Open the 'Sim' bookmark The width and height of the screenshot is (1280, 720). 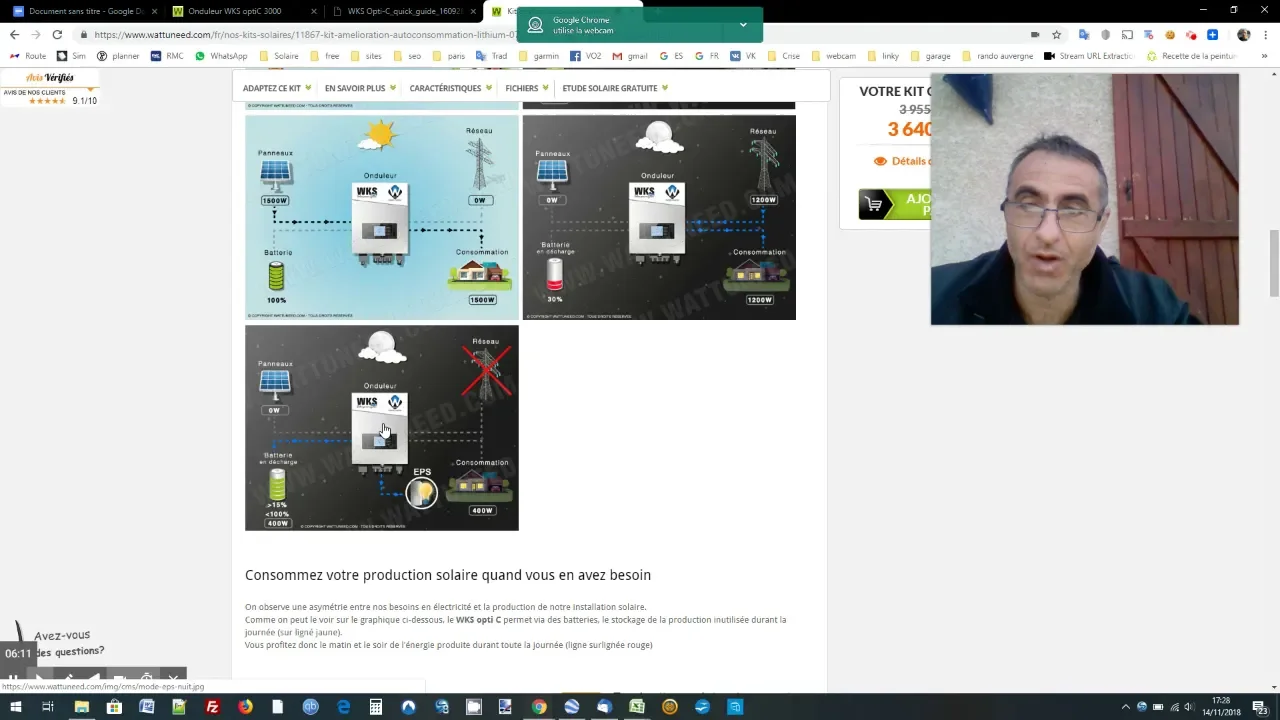point(72,56)
